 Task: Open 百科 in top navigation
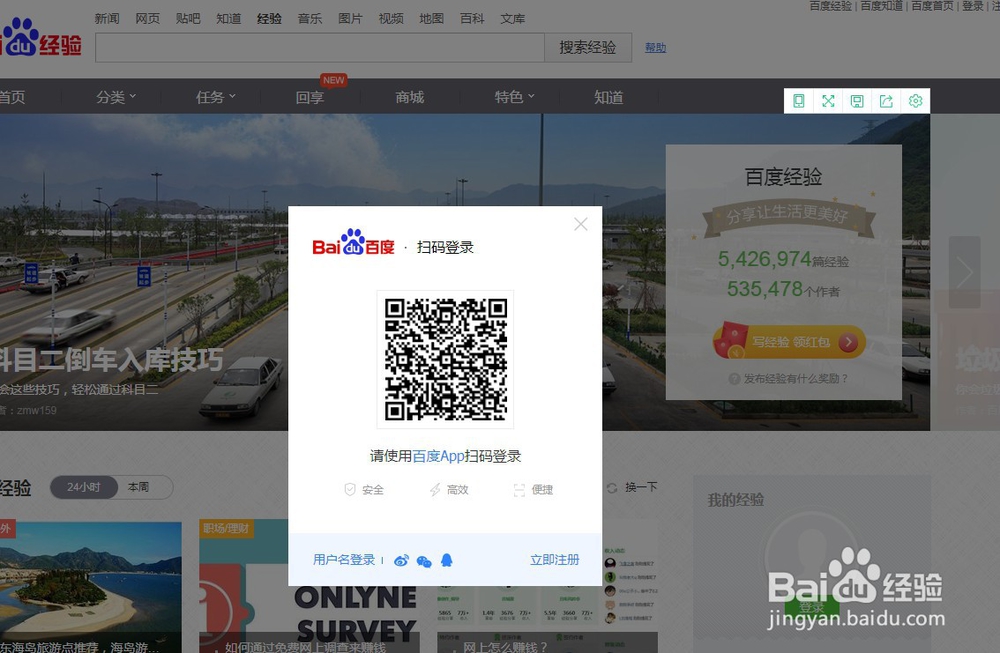coord(472,18)
